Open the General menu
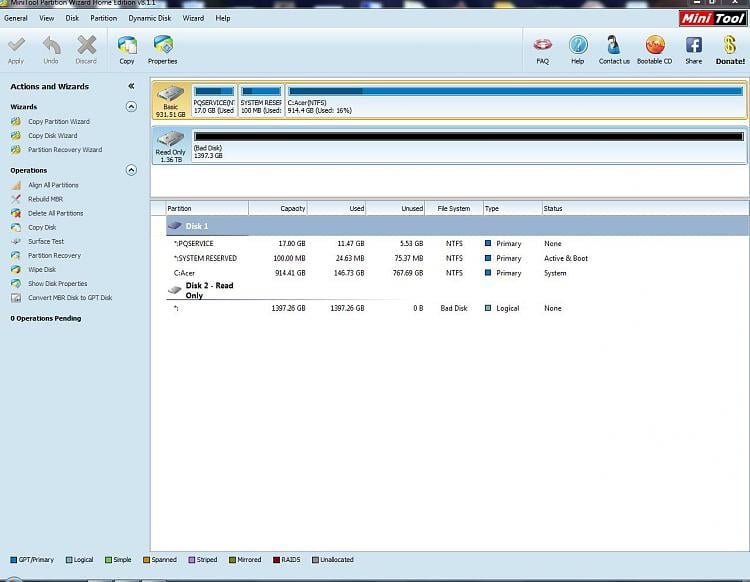 pos(16,18)
